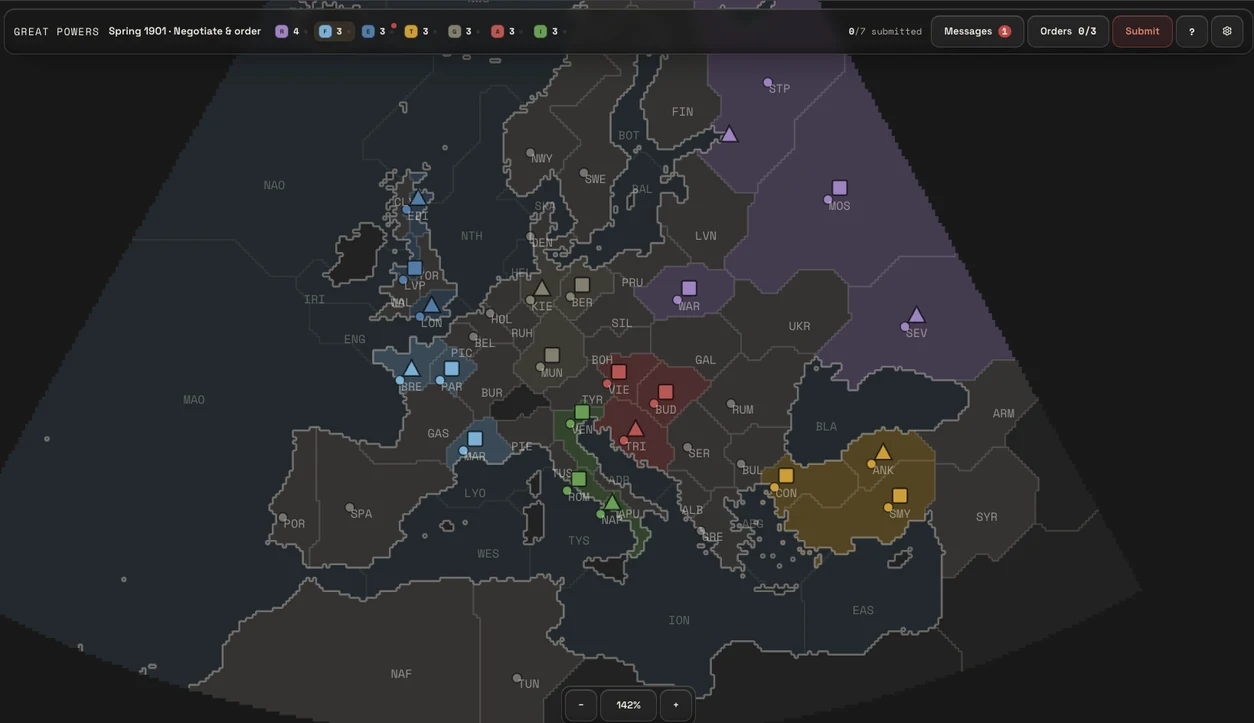Click the BEL supply center dot
Screen dimensions: 1254x723
(x=474, y=337)
